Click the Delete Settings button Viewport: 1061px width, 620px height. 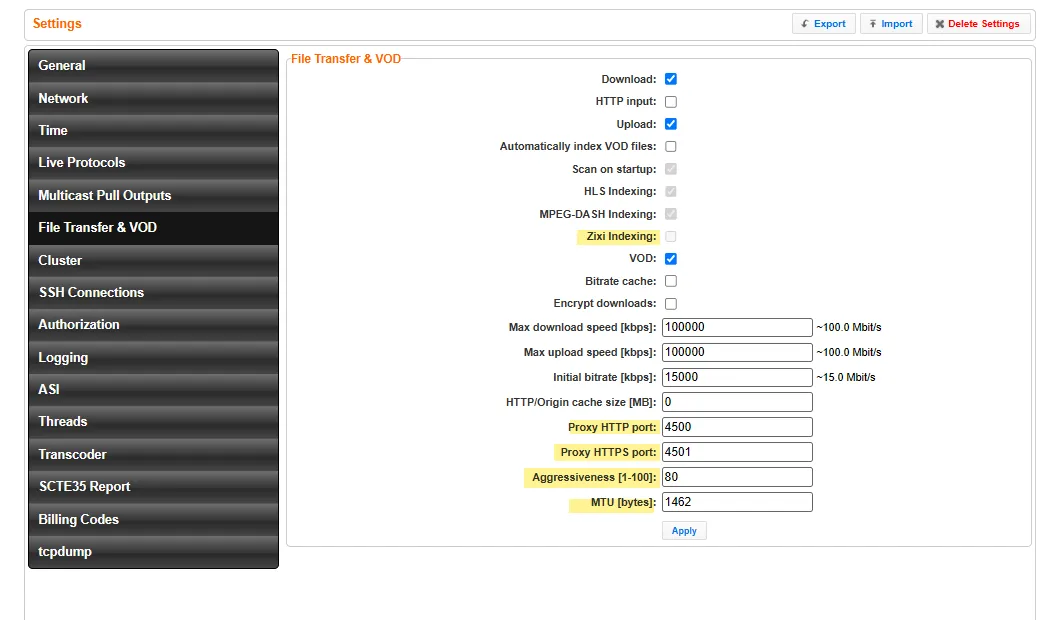click(x=978, y=24)
